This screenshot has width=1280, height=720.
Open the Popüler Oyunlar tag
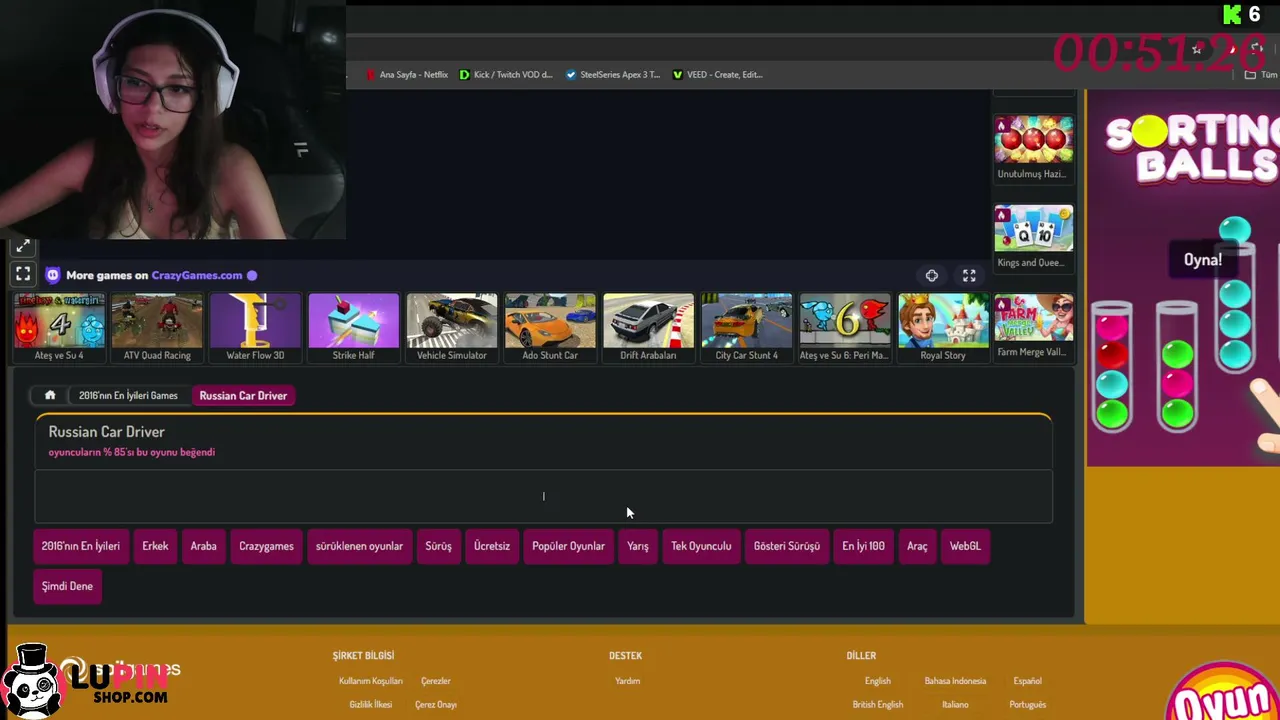pos(568,546)
